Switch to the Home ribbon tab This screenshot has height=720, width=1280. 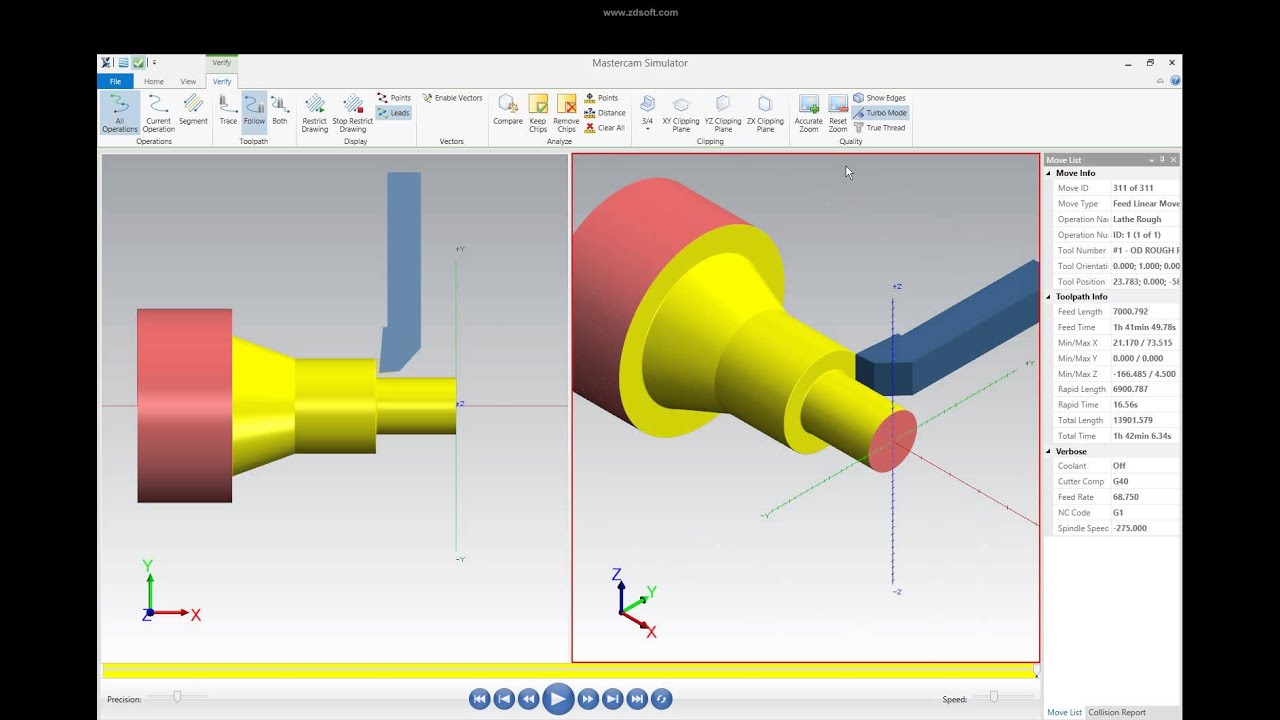point(154,81)
